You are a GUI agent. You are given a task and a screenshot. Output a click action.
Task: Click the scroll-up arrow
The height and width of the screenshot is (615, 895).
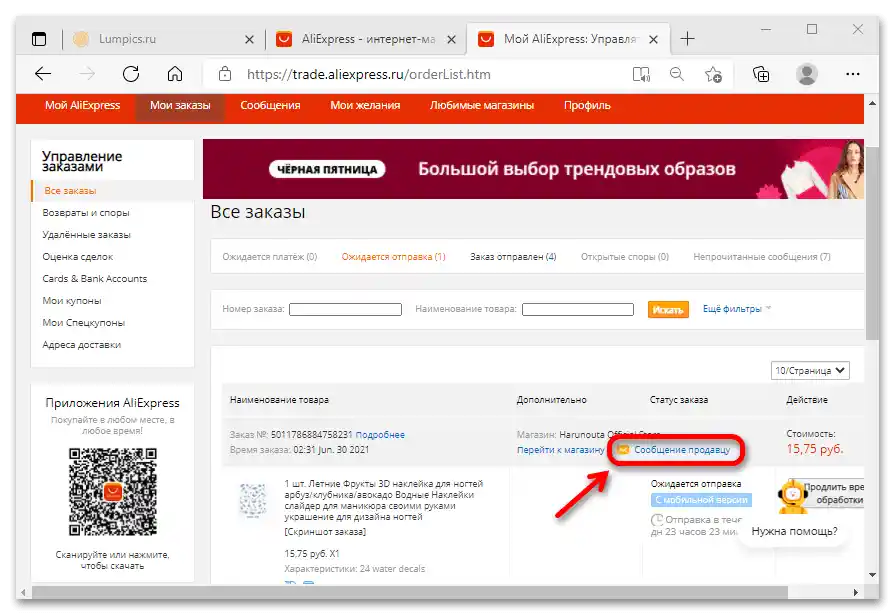[872, 103]
